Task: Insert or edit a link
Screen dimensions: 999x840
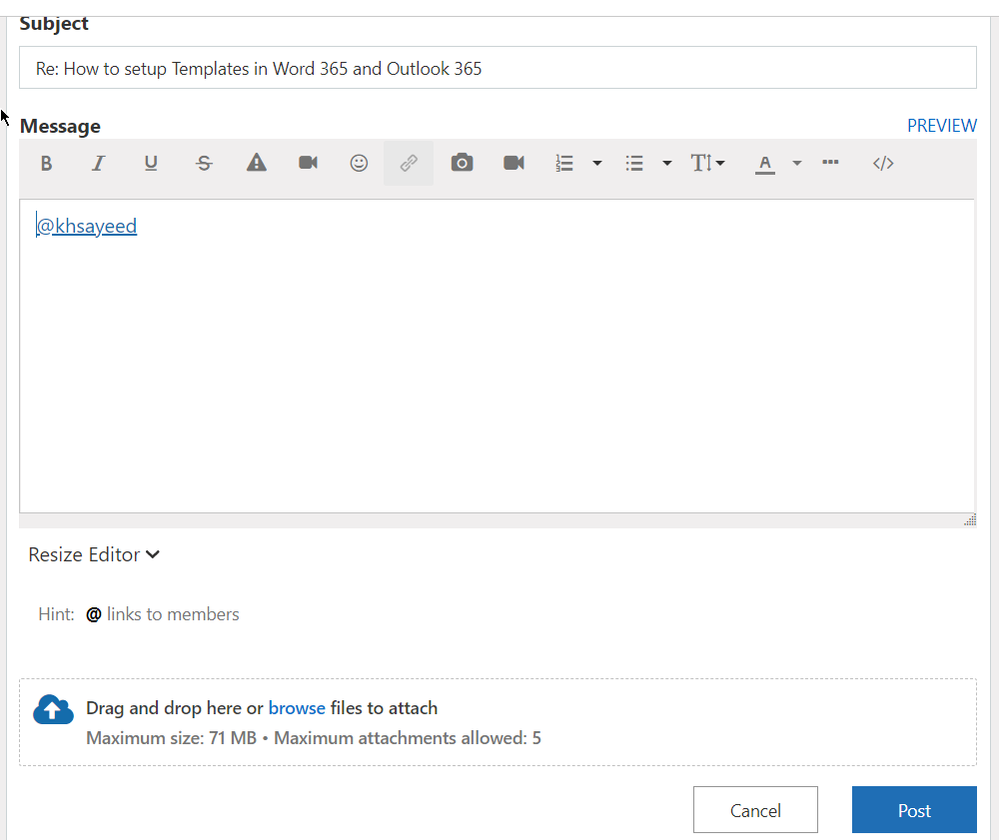Action: pyautogui.click(x=408, y=163)
